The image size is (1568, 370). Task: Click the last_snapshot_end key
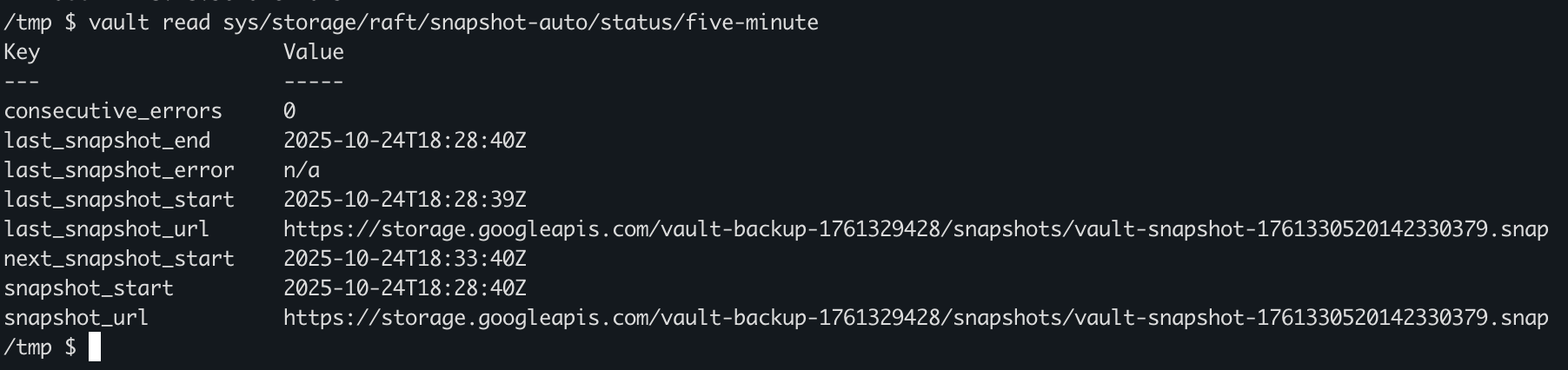click(x=107, y=141)
